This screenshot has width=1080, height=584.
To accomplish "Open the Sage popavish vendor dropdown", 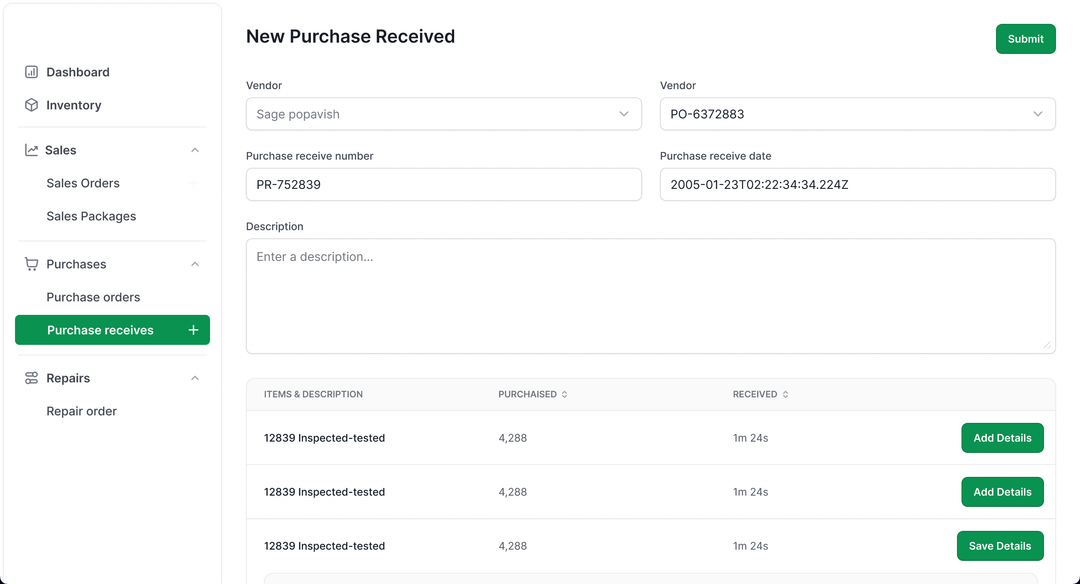I will (443, 114).
